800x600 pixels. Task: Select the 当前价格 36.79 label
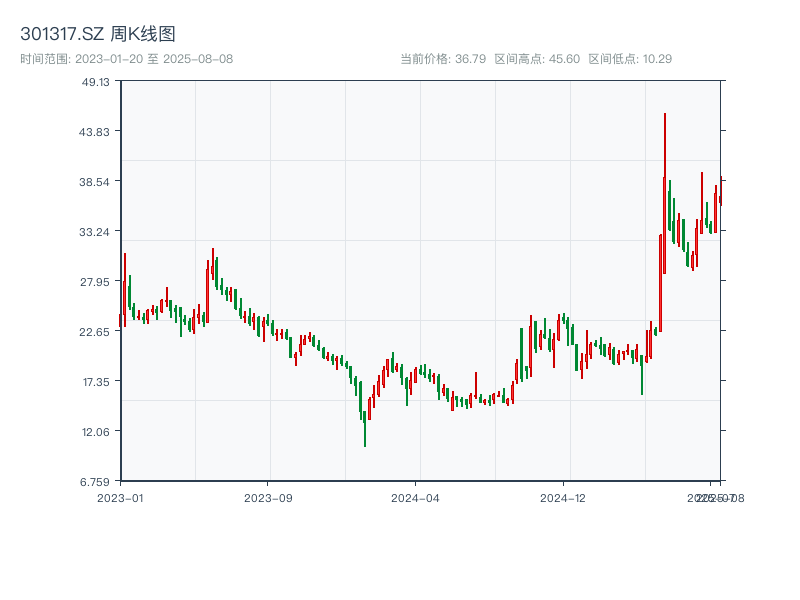coord(443,59)
